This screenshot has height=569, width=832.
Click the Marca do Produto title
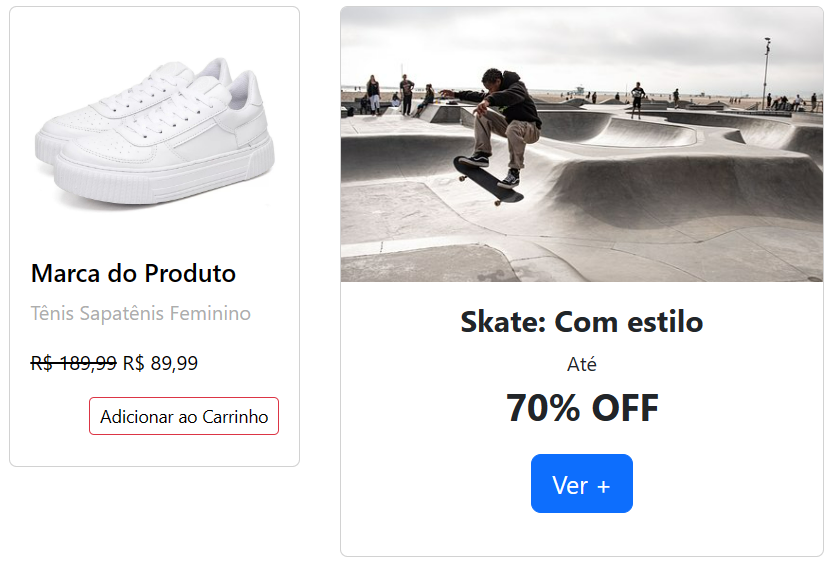133,273
